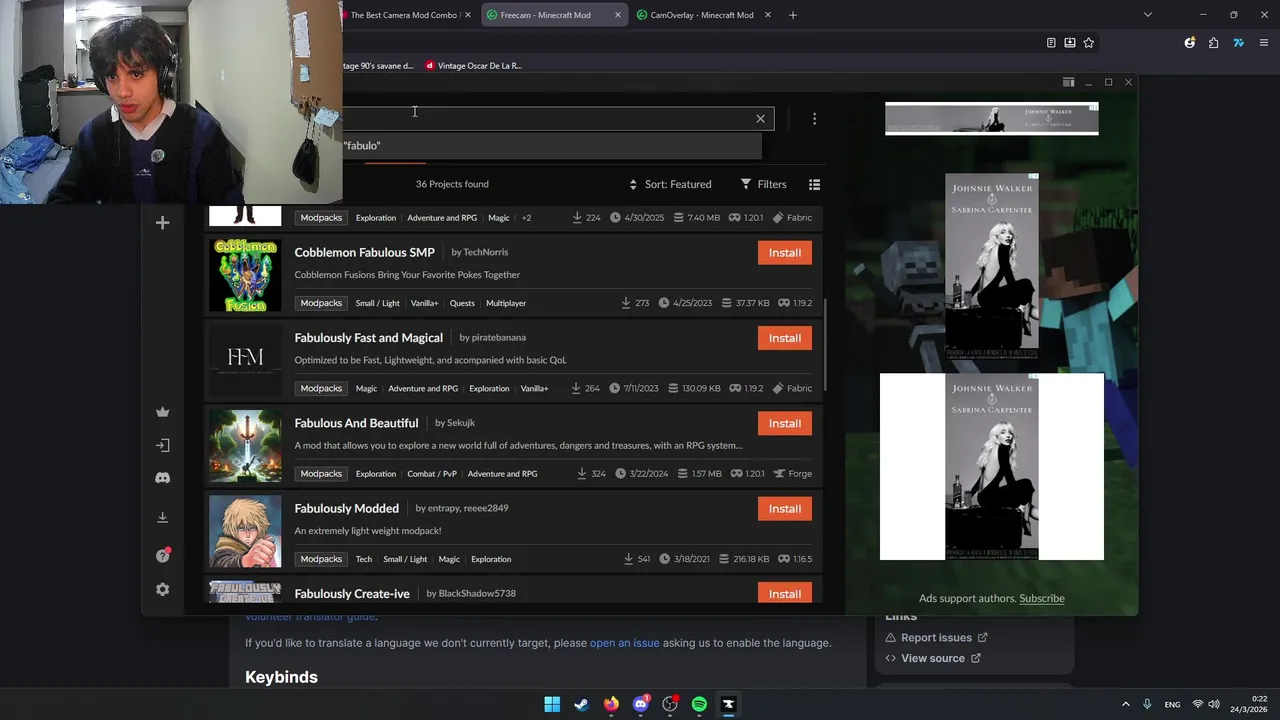
Task: Expand the +2 extra categories tag
Action: point(526,218)
